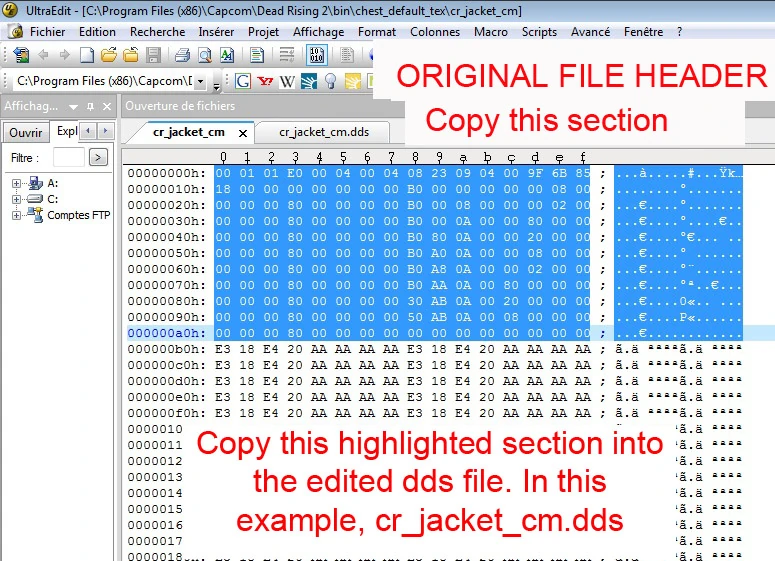Open Print Preview magnifier icon
The height and width of the screenshot is (561, 775).
point(205,55)
